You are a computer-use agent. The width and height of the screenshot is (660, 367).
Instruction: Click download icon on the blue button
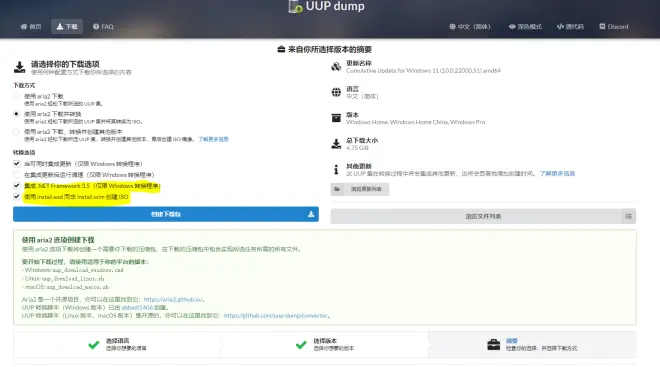pyautogui.click(x=311, y=214)
